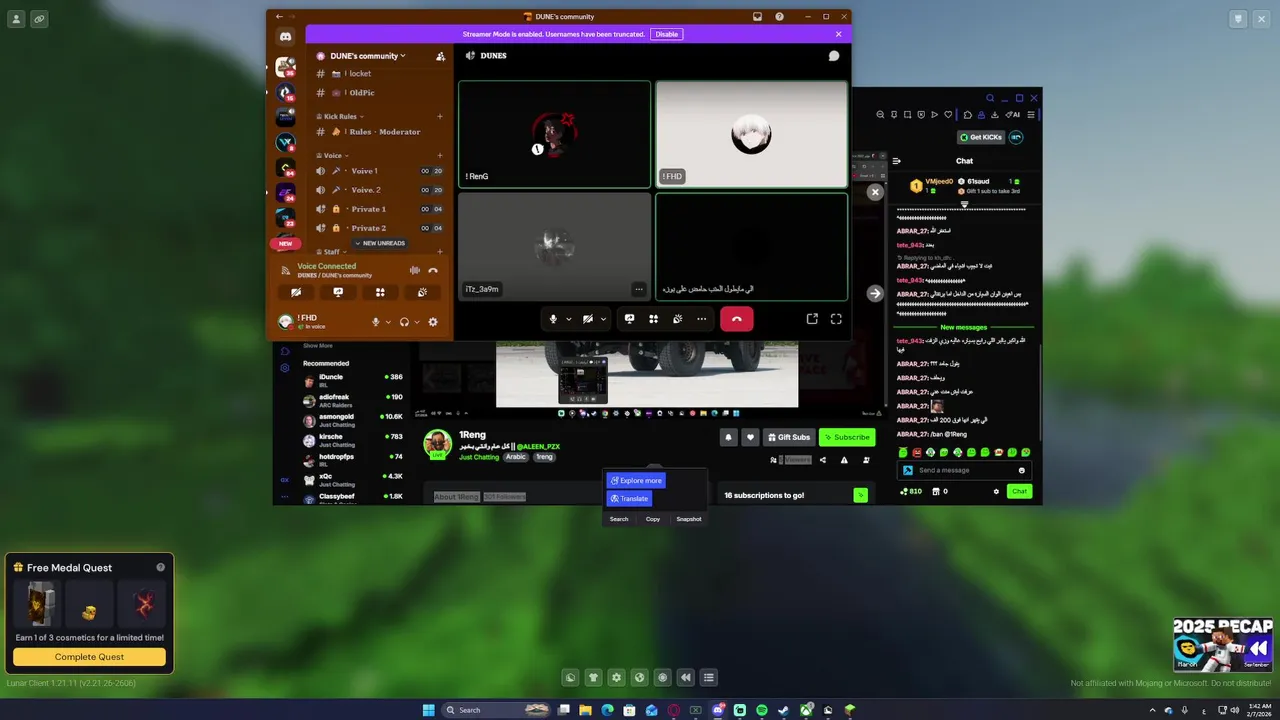Image resolution: width=1280 pixels, height=720 pixels.
Task: Share the 1Reng stream icon
Action: tap(823, 460)
